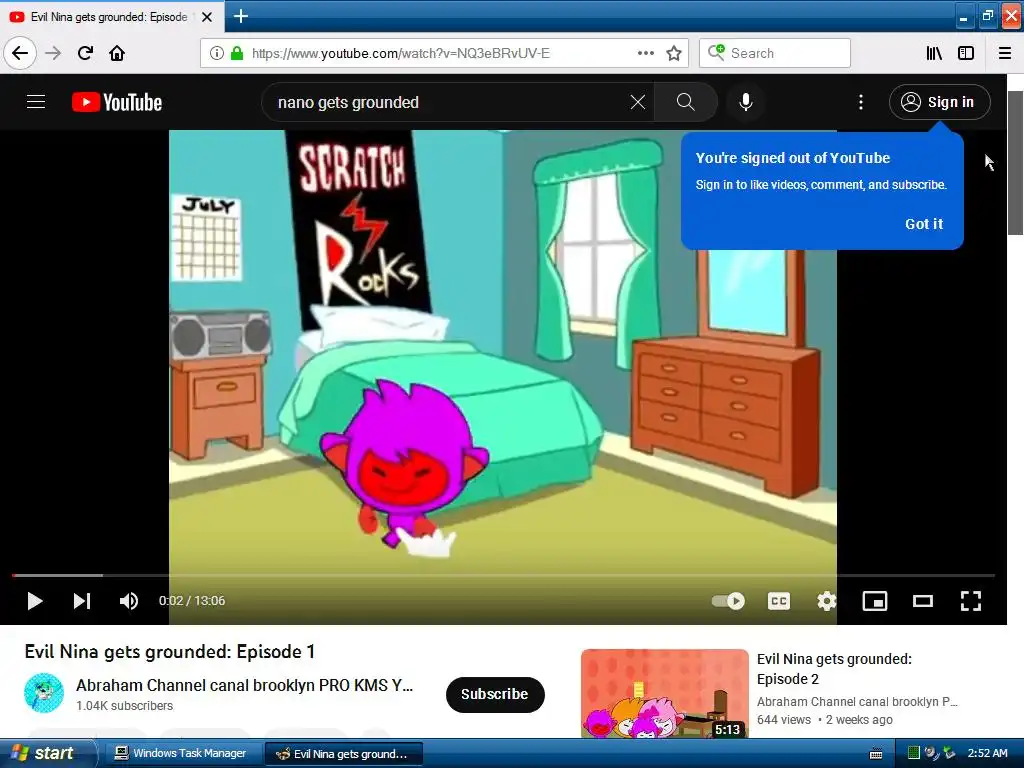Viewport: 1024px width, 768px height.
Task: Clear the YouTube search query
Action: 637,102
